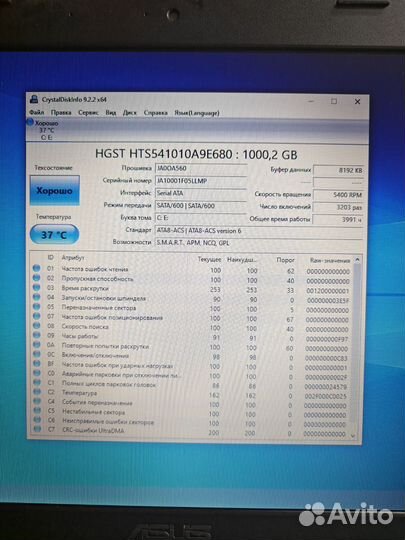Select the Переназначенные сектора attribute text

[x=99, y=308]
